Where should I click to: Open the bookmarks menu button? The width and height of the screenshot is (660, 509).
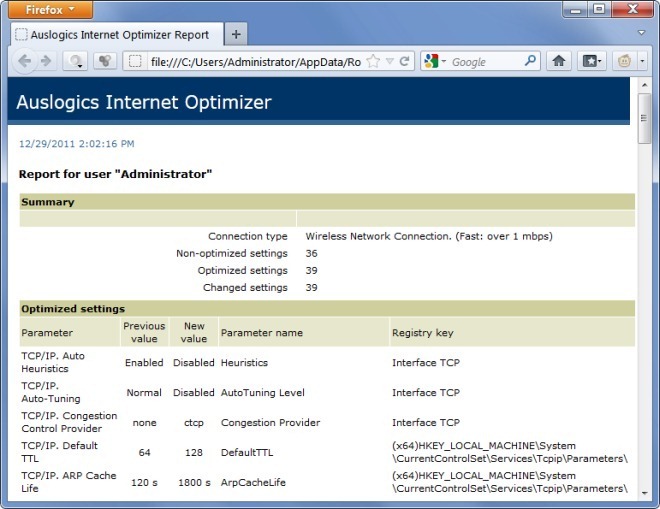591,61
